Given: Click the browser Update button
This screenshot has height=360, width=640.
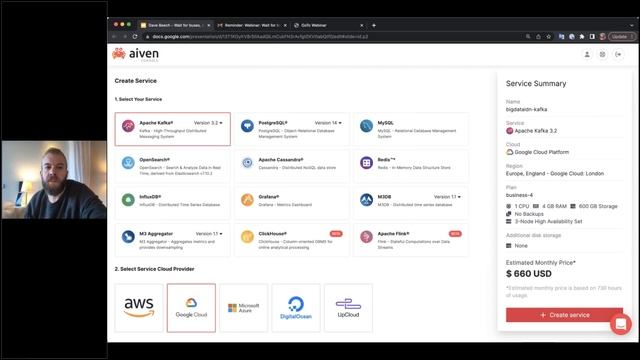Looking at the screenshot, I should [x=622, y=37].
